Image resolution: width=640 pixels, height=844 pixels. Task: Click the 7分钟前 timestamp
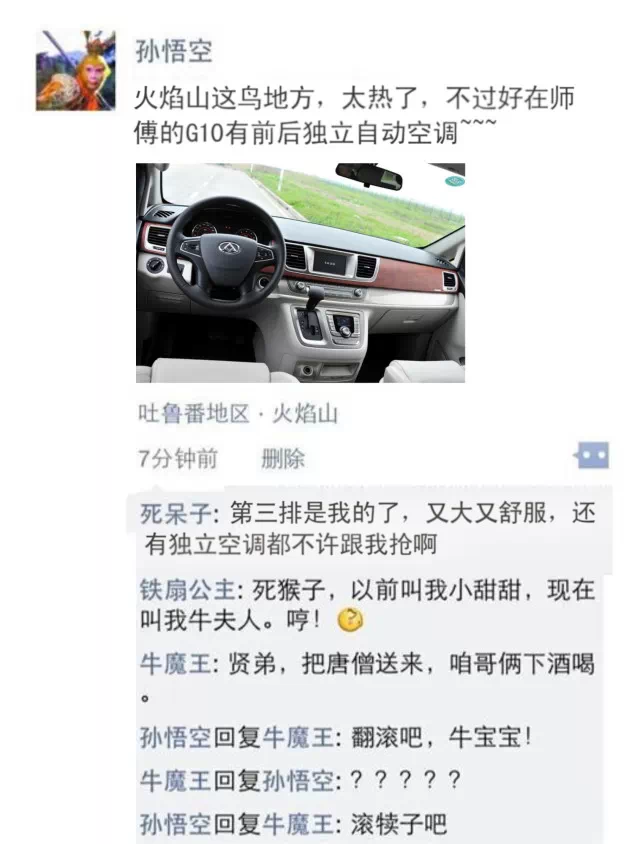[x=178, y=459]
